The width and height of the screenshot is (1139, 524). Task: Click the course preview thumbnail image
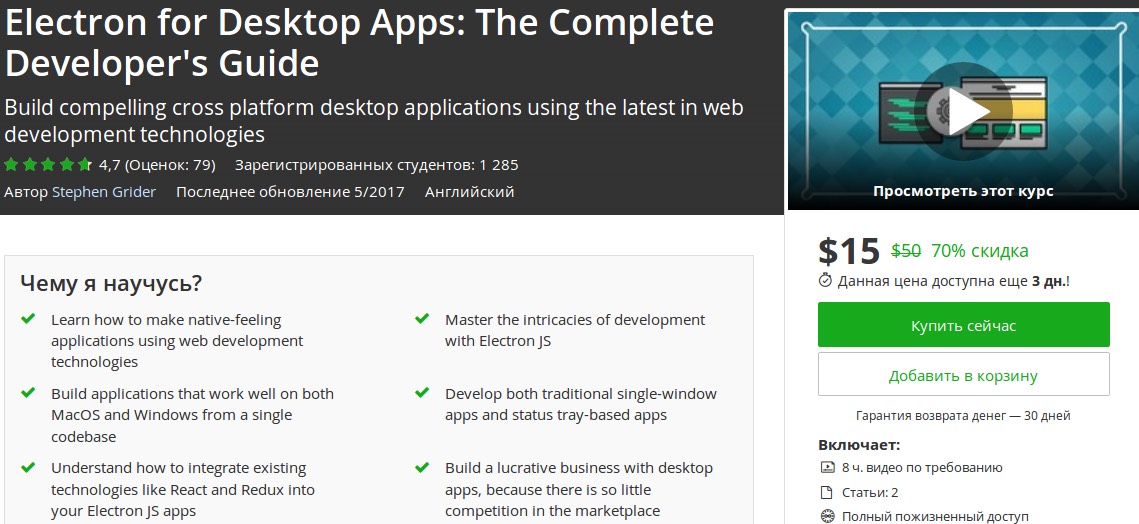click(963, 111)
